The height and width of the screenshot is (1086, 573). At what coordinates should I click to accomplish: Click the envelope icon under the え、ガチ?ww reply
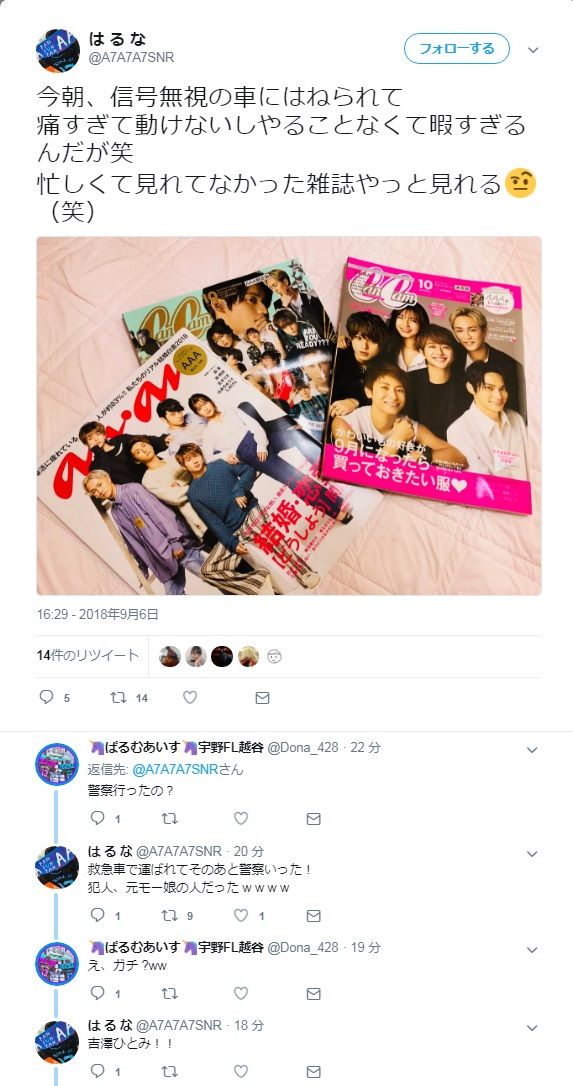(x=313, y=993)
